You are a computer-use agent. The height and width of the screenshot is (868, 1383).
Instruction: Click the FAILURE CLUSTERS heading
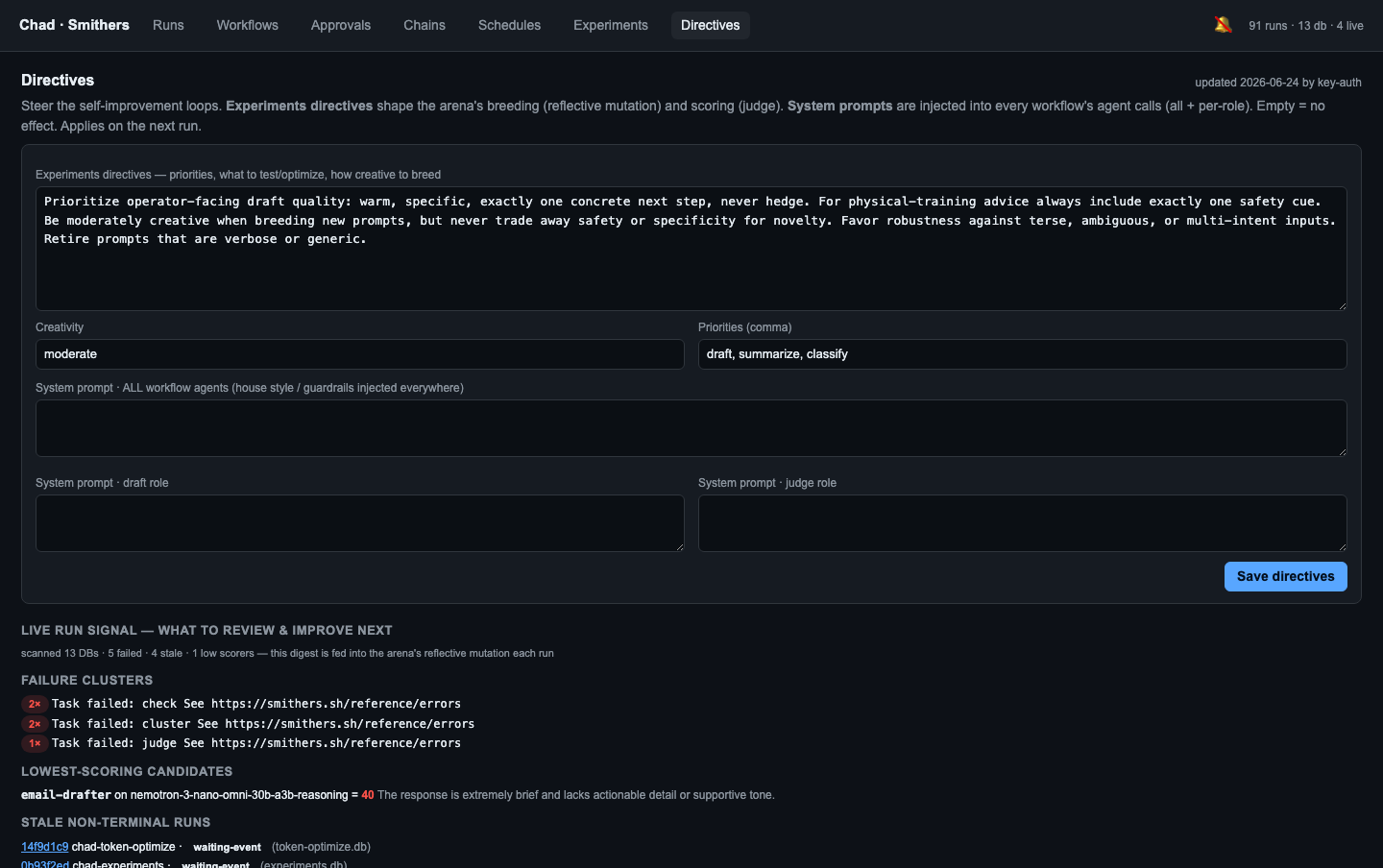pyautogui.click(x=87, y=680)
